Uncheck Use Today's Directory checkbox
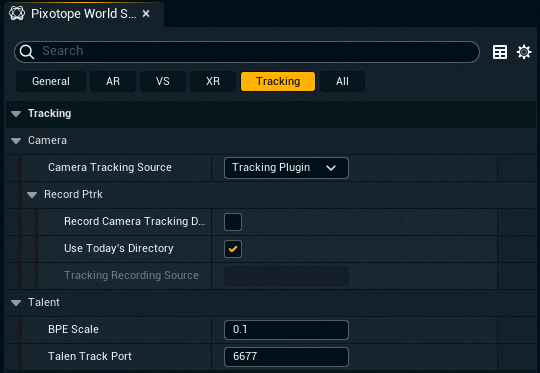Viewport: 540px width, 373px height. [x=233, y=249]
